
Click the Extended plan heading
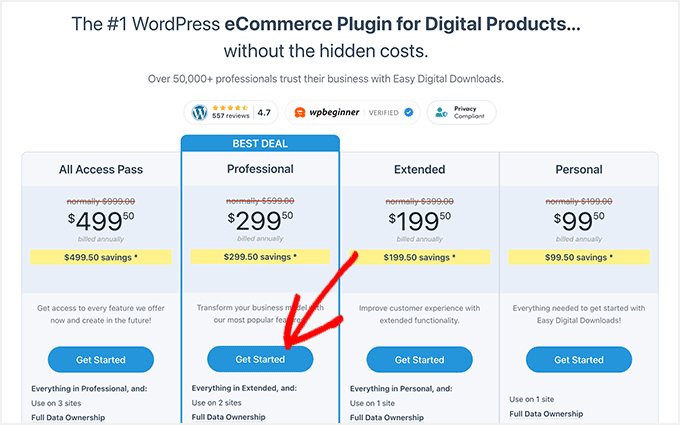click(x=419, y=170)
